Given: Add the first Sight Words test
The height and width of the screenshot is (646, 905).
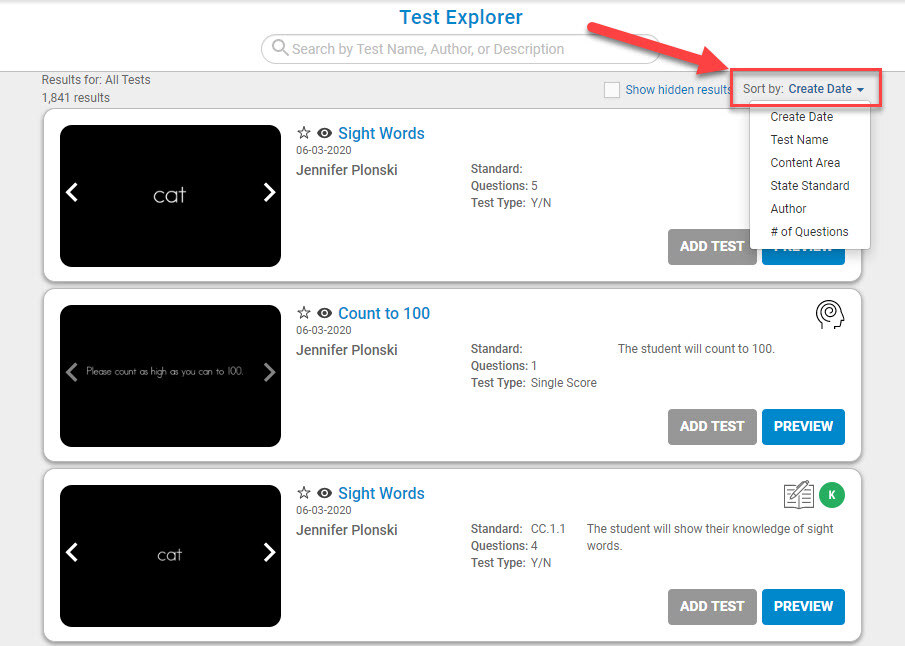Looking at the screenshot, I should (712, 247).
